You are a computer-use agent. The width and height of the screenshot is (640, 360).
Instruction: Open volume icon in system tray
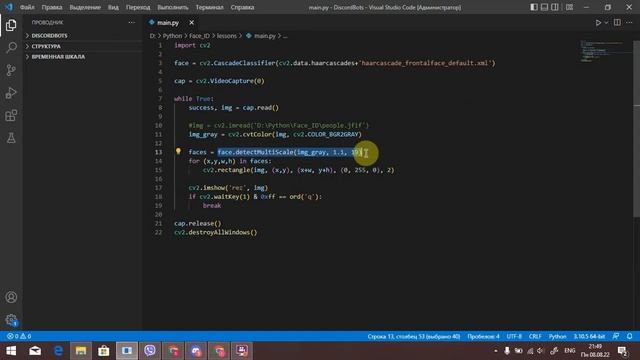click(x=541, y=351)
